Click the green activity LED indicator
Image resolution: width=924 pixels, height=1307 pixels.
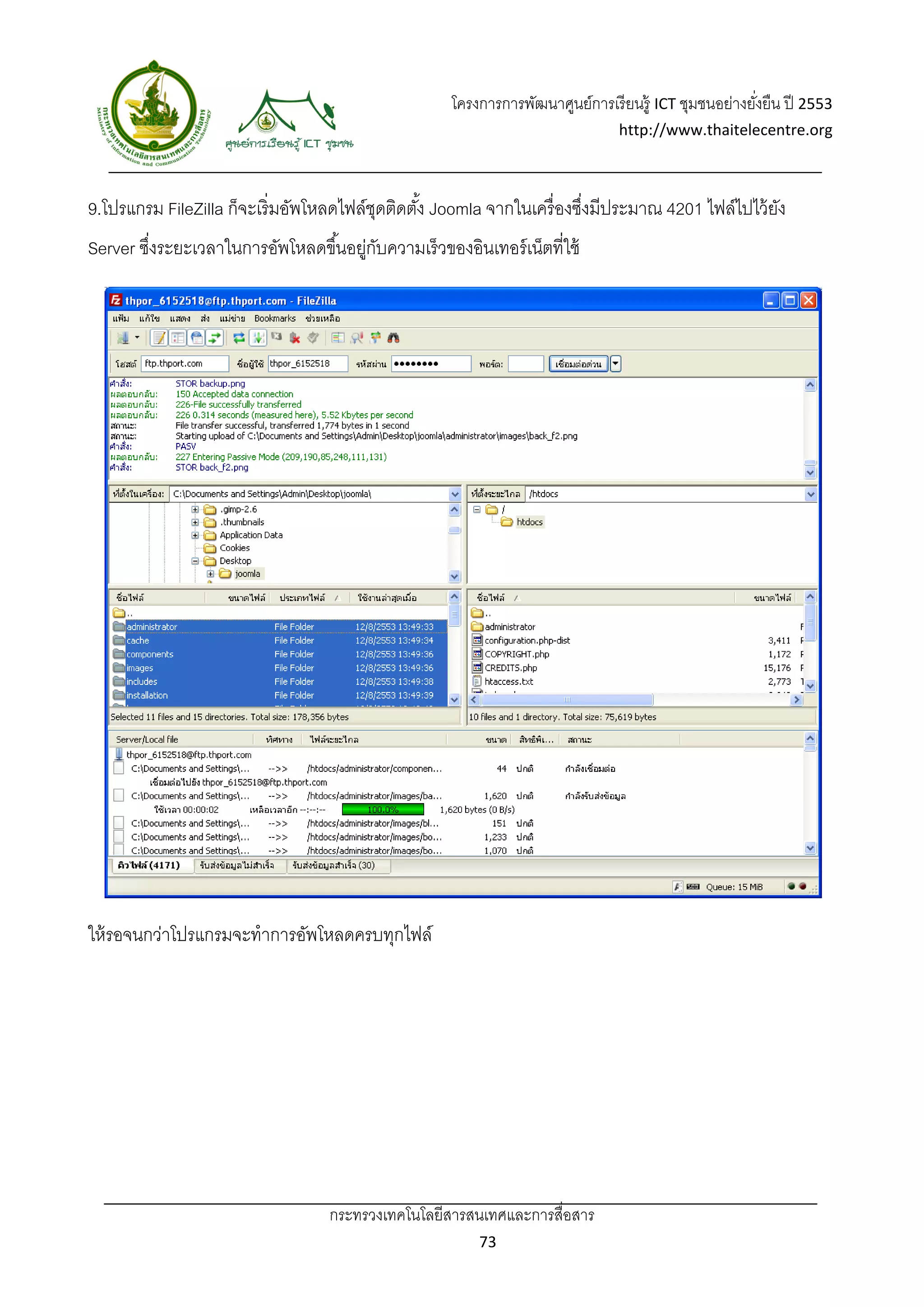point(791,886)
